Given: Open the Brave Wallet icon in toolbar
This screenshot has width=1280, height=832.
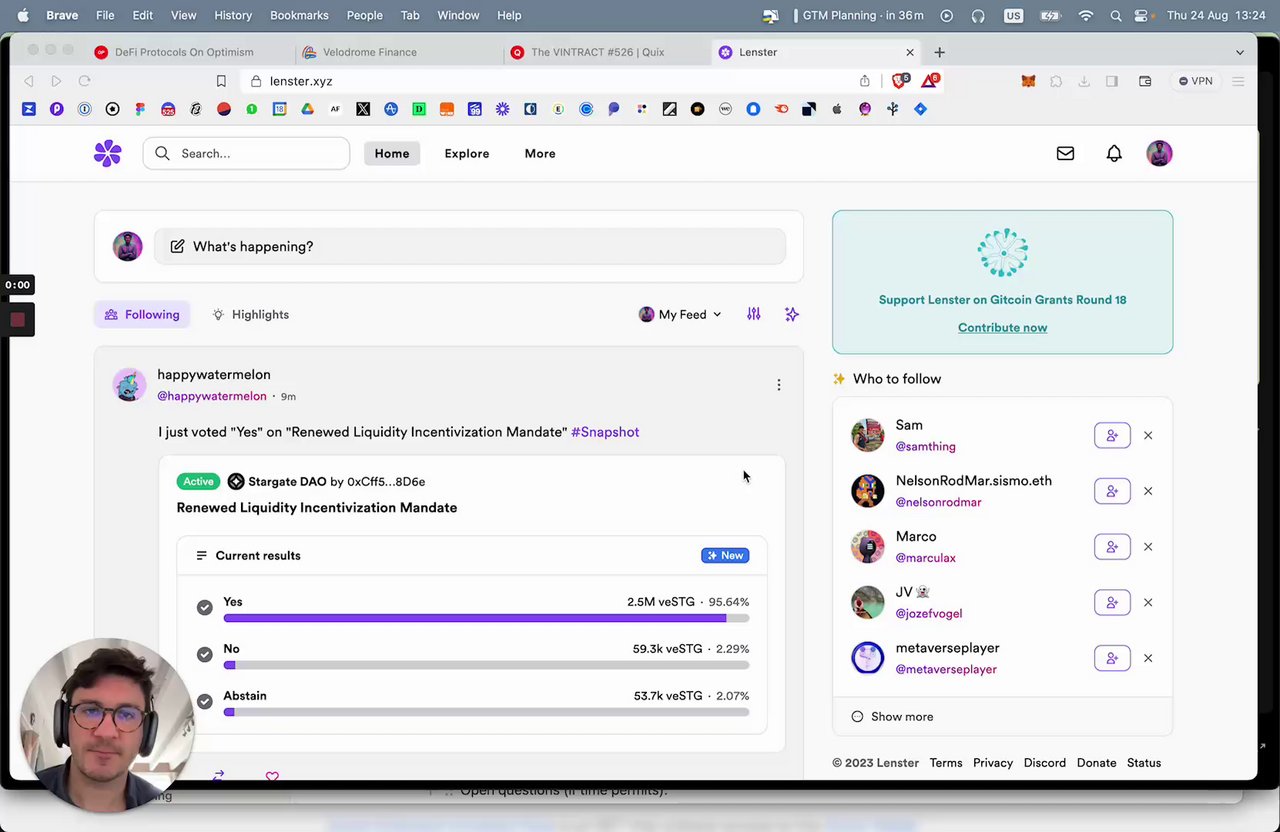Looking at the screenshot, I should (x=1145, y=81).
